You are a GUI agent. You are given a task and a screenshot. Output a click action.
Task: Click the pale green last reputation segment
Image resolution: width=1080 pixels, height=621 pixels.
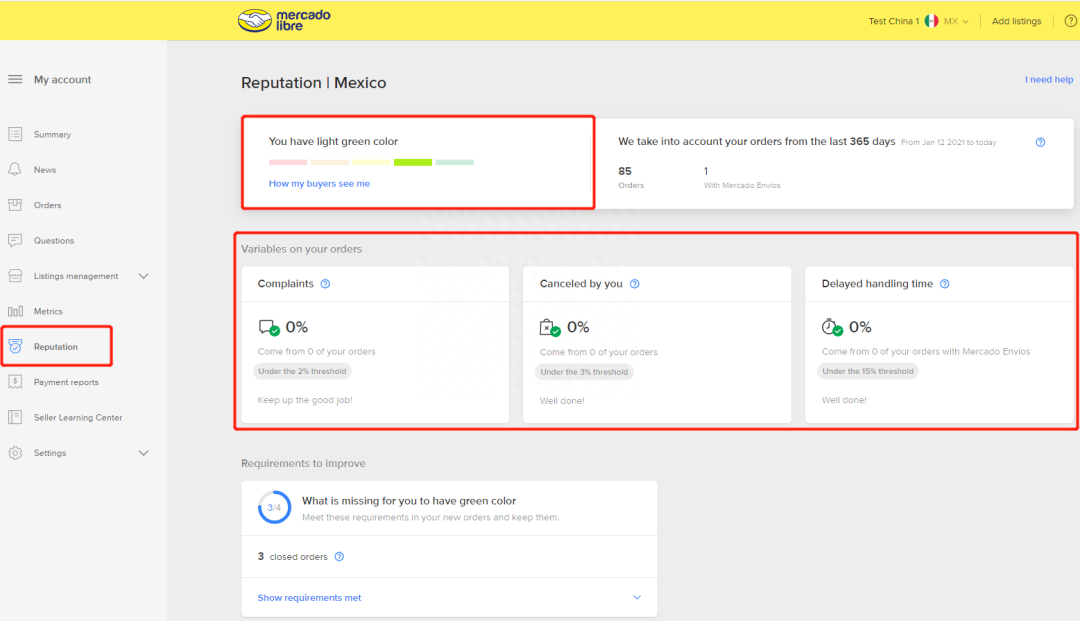coord(455,162)
